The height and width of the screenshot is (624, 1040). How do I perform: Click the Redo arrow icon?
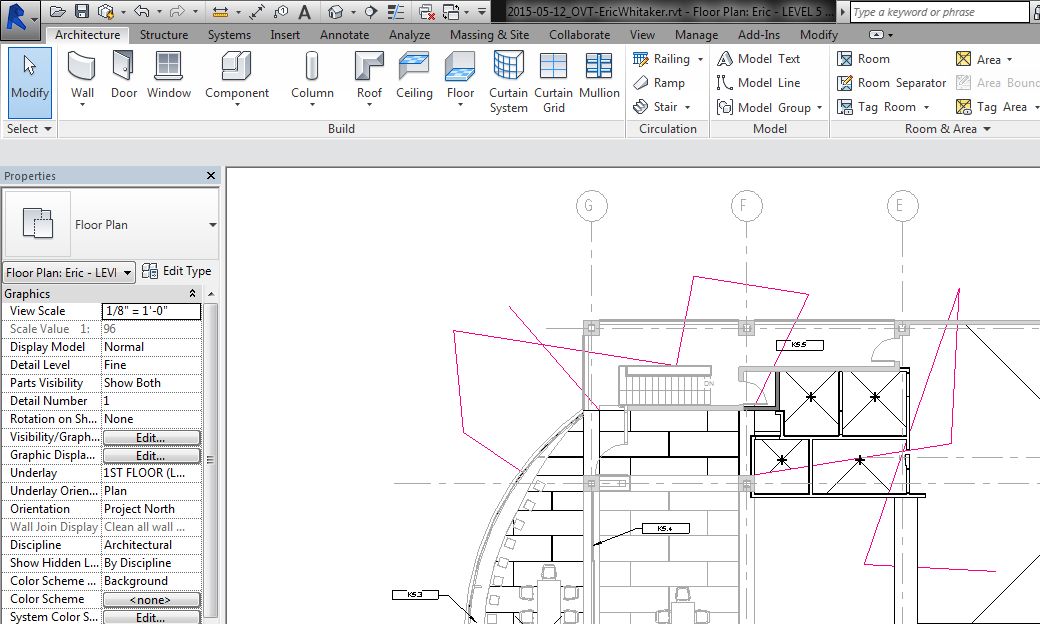pyautogui.click(x=177, y=11)
